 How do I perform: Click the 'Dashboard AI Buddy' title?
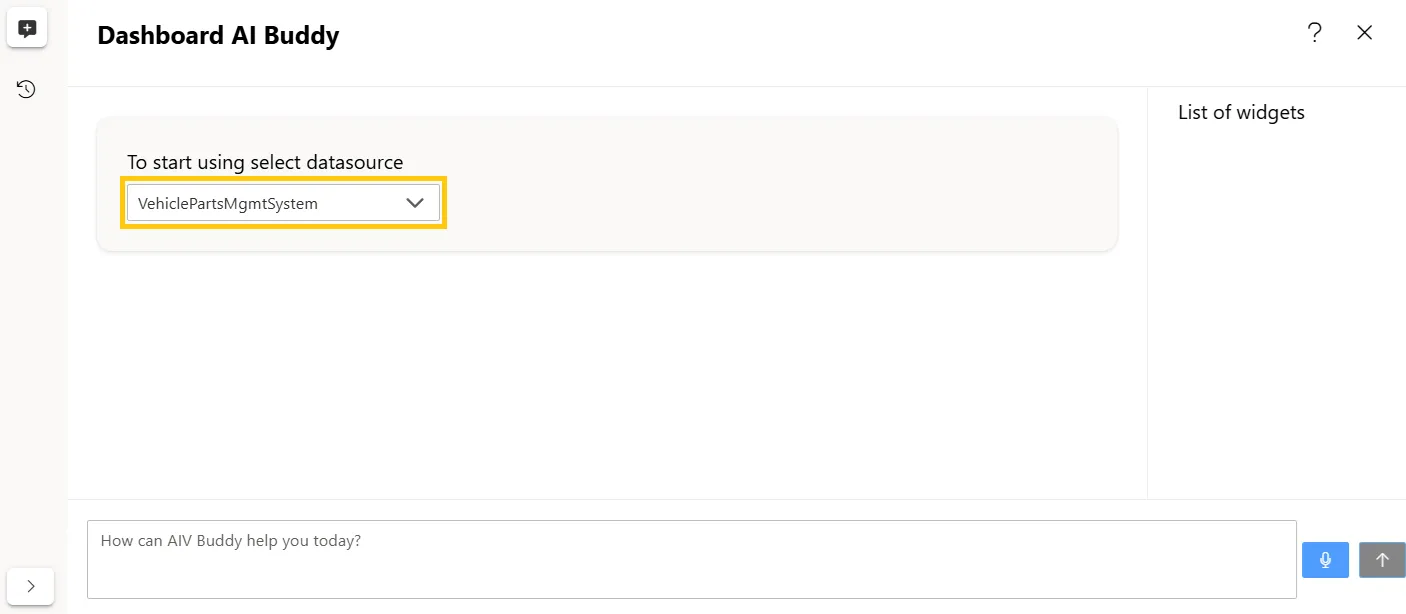click(x=218, y=36)
